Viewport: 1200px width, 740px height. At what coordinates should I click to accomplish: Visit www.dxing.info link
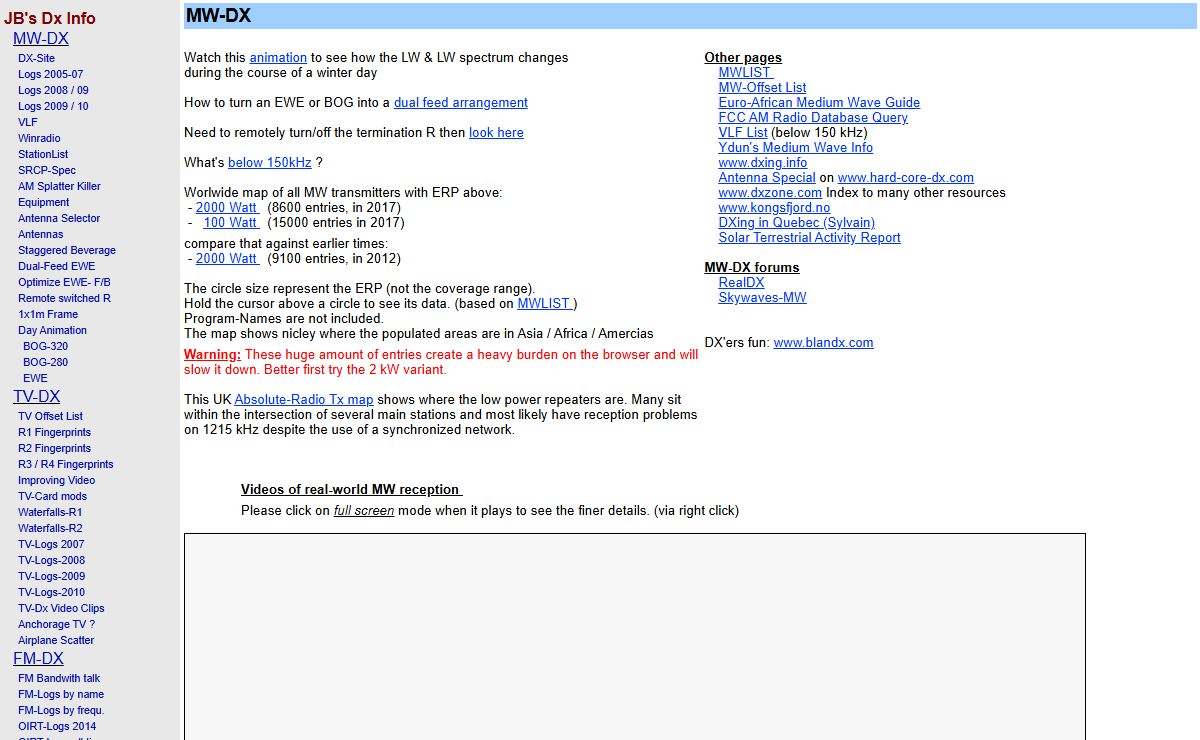pyautogui.click(x=763, y=163)
